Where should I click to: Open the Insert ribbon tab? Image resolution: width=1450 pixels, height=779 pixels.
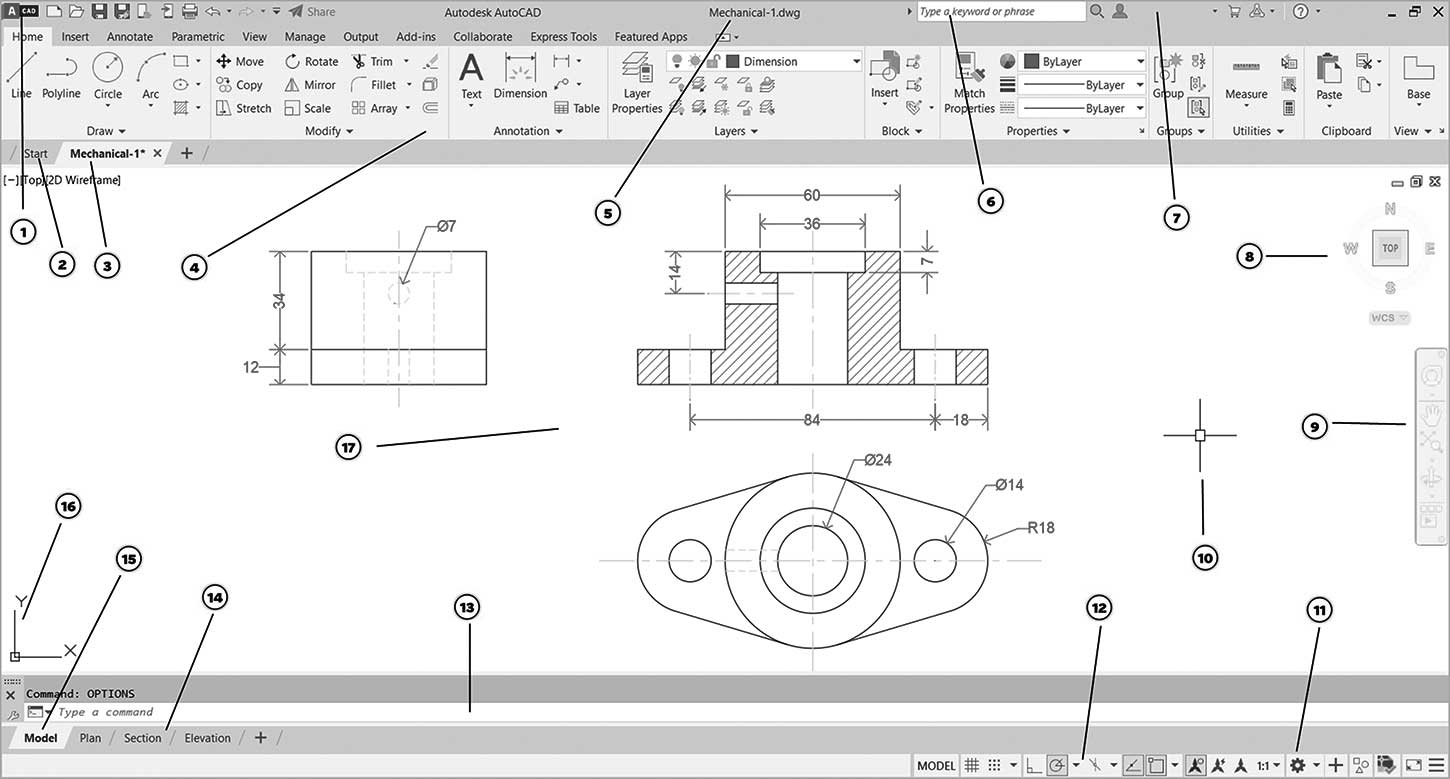click(x=75, y=37)
